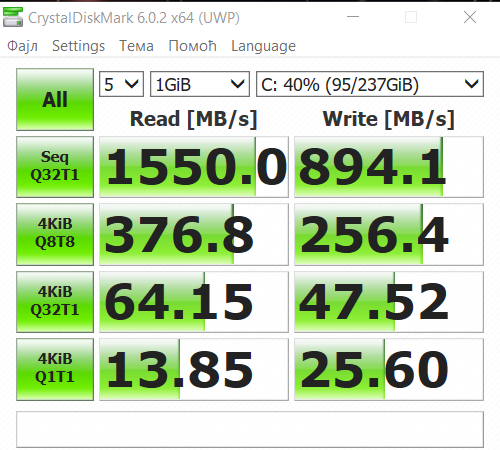
Task: Open the Помоћ menu
Action: (x=192, y=46)
